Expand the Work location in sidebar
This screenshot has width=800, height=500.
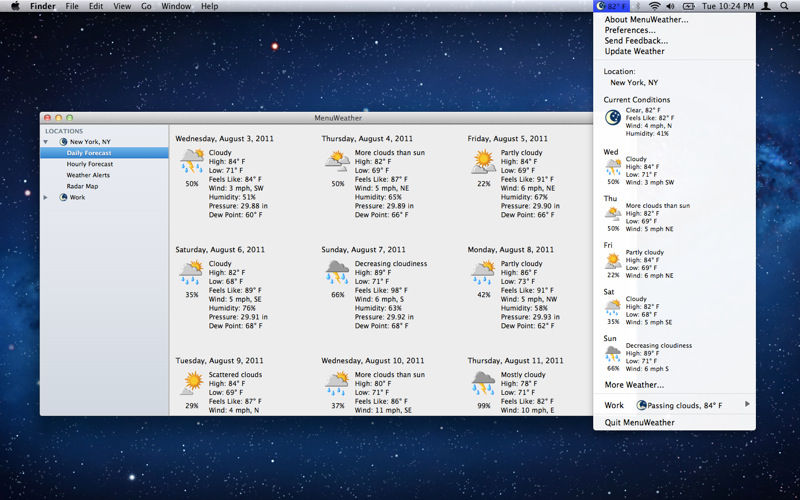pos(45,197)
